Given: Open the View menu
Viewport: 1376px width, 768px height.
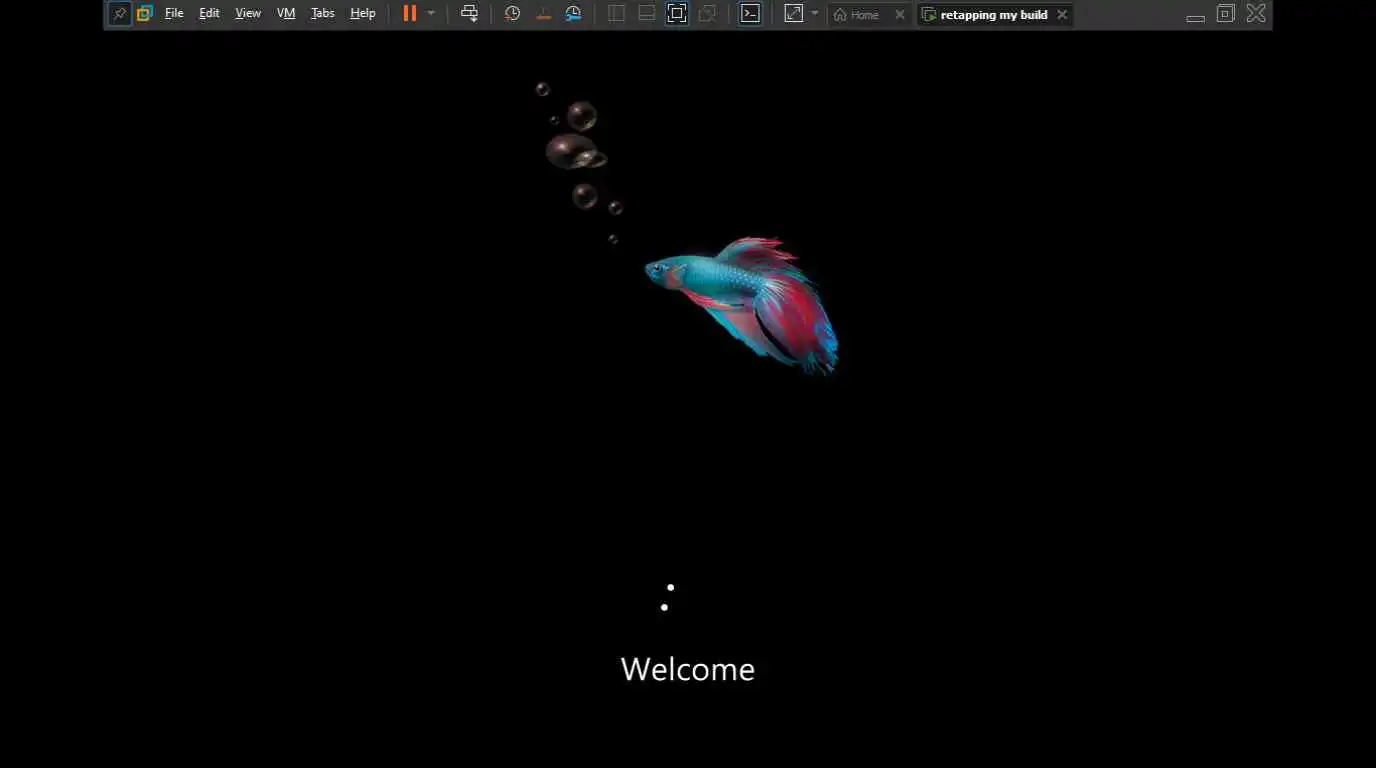Looking at the screenshot, I should pos(248,14).
